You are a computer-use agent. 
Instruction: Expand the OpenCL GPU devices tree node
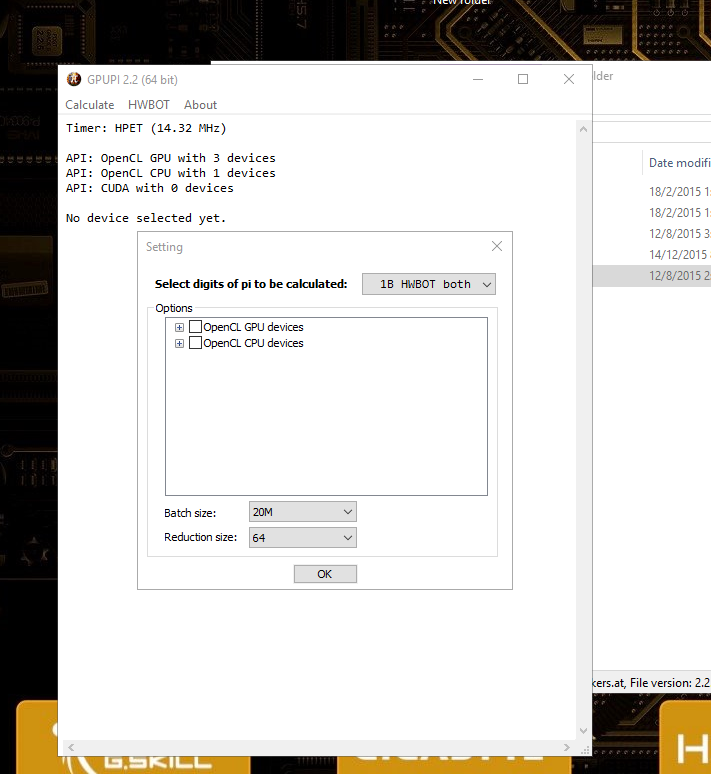click(179, 327)
